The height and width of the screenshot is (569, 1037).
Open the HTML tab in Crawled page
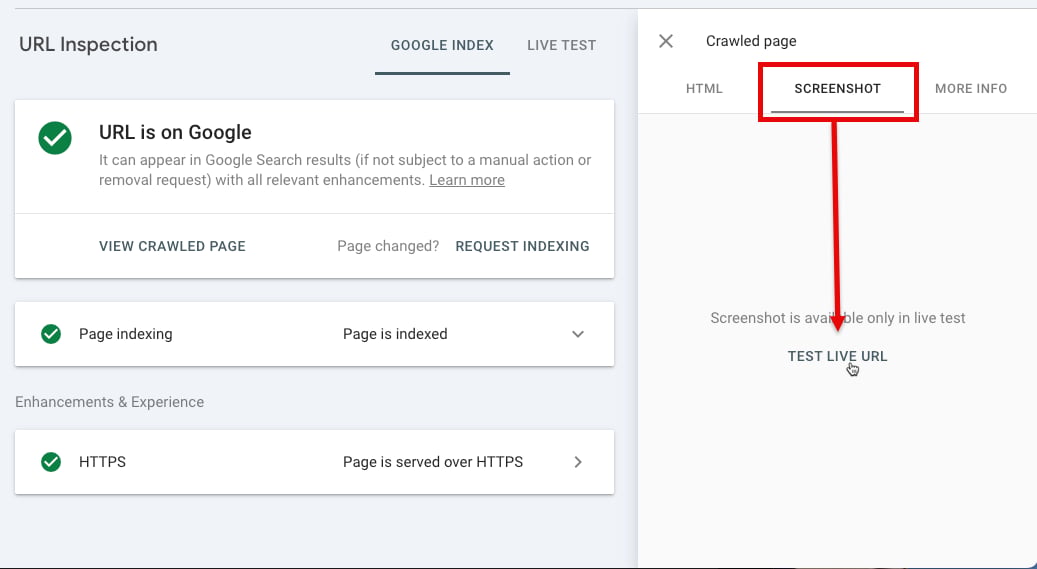point(704,89)
